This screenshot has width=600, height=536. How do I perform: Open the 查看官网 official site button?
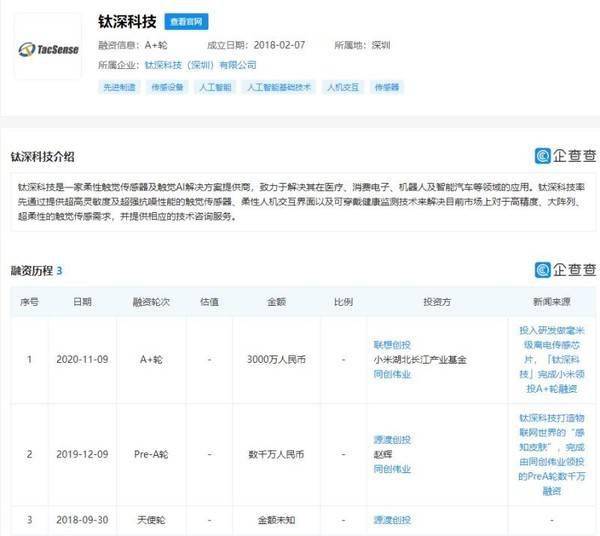186,21
